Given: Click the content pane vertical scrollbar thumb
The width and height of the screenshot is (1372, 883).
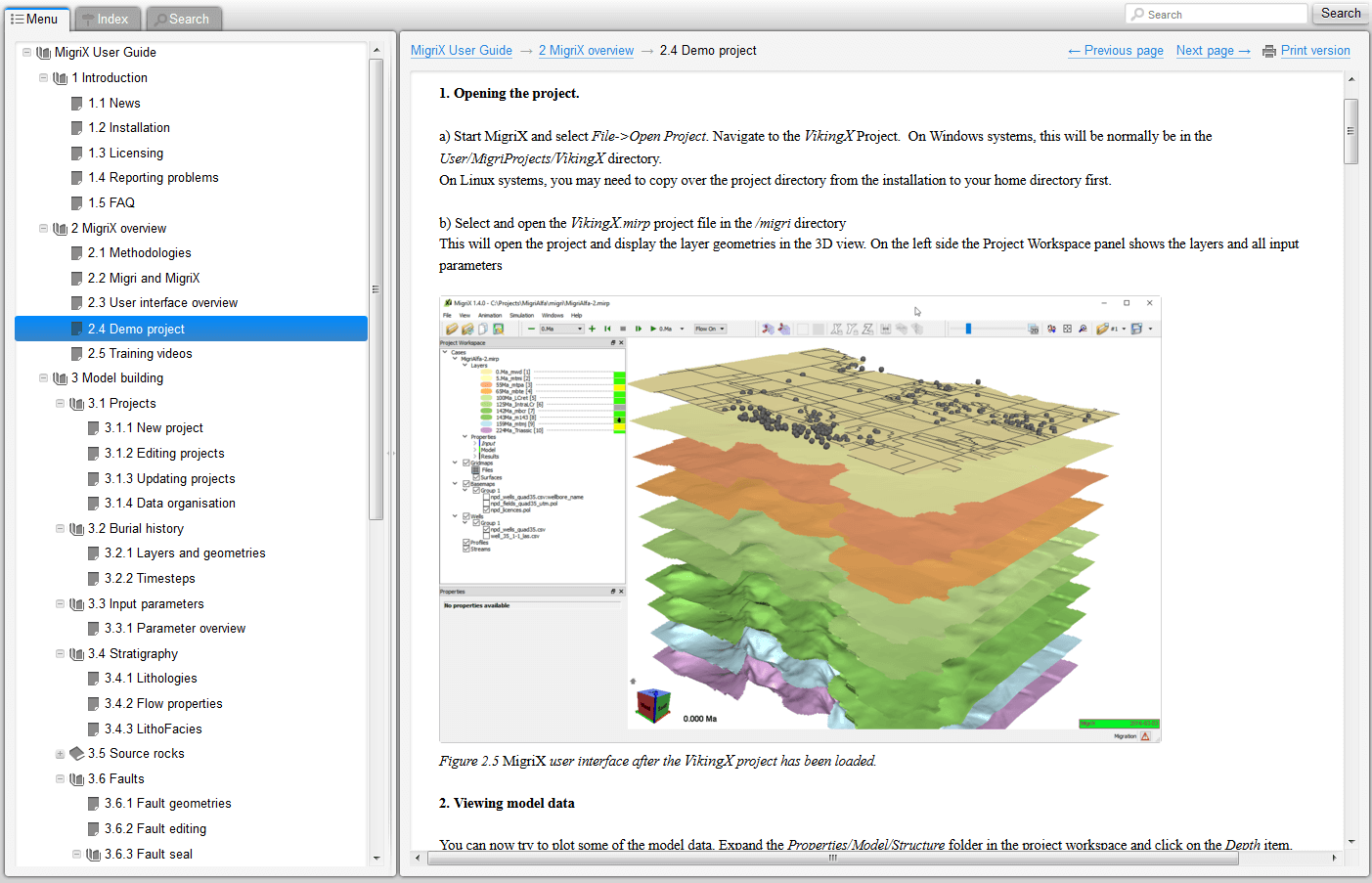Looking at the screenshot, I should [1351, 131].
